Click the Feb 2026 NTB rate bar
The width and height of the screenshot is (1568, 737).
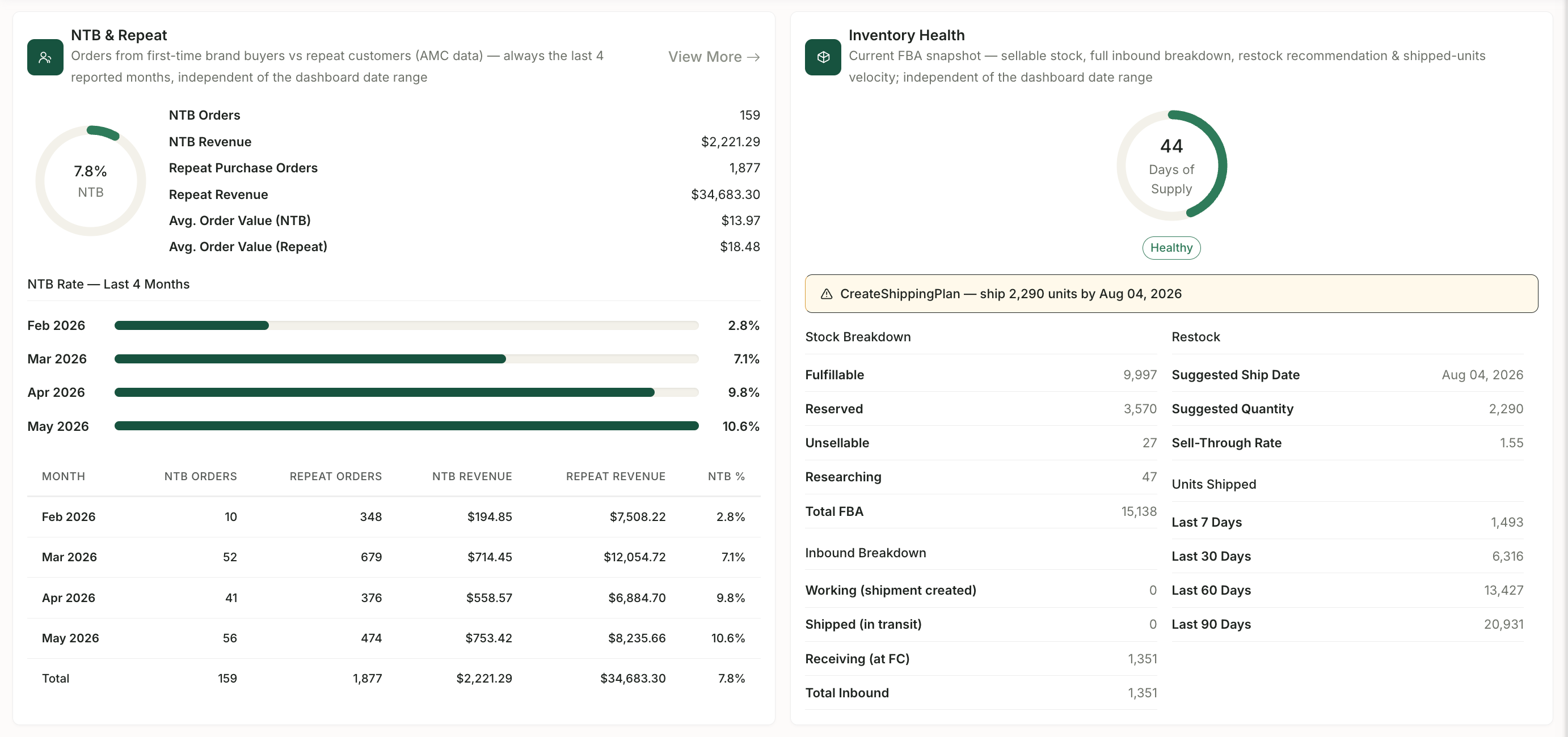pyautogui.click(x=406, y=326)
